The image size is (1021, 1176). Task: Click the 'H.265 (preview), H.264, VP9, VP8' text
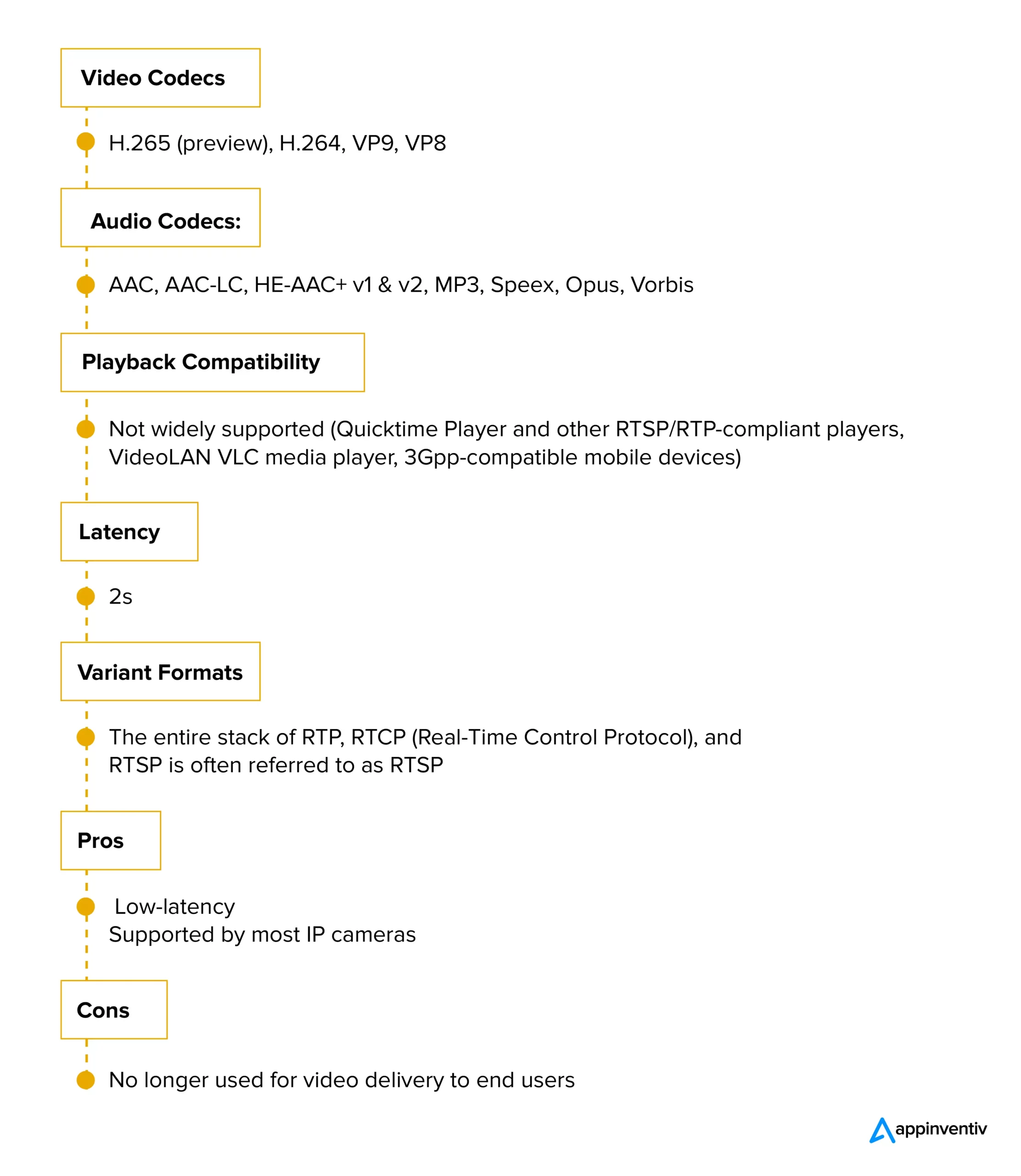click(x=277, y=143)
